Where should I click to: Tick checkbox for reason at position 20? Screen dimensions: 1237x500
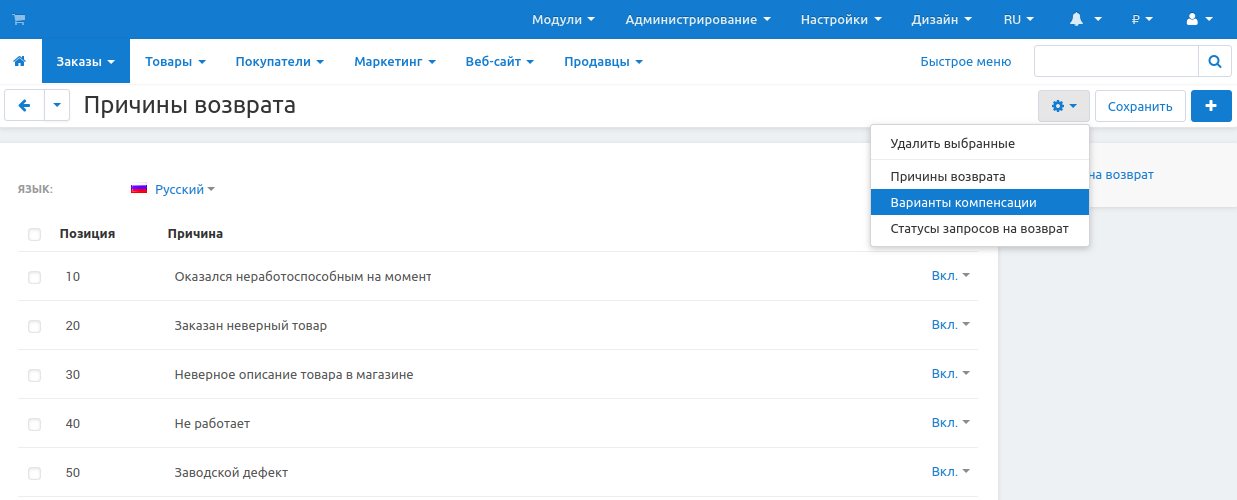tap(35, 326)
